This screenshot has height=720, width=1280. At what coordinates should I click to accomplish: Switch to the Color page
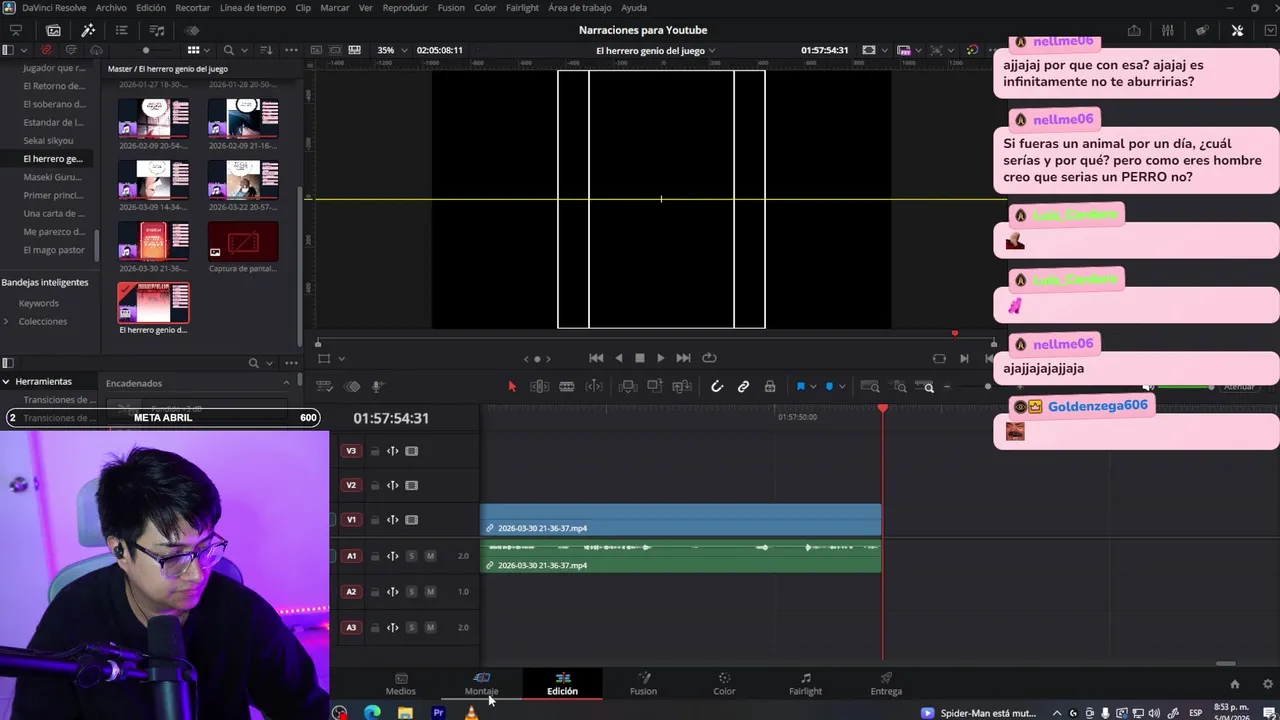(x=724, y=684)
